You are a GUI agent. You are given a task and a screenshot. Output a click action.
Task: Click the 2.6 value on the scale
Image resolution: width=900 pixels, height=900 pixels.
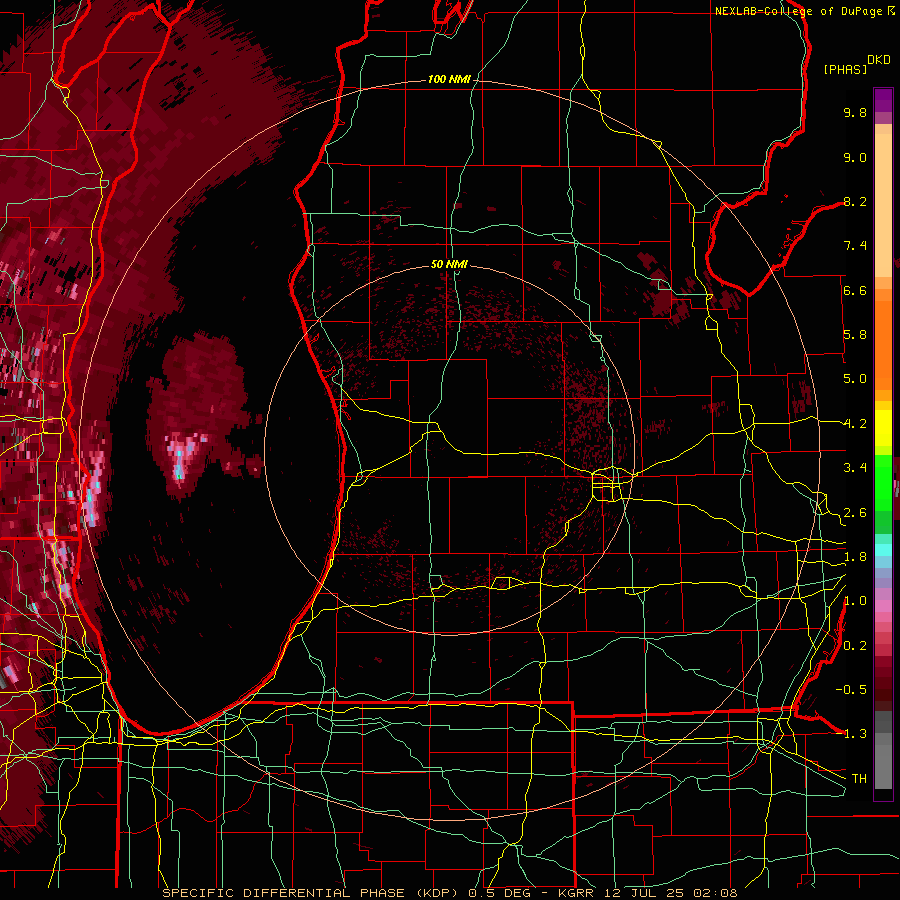coord(855,513)
